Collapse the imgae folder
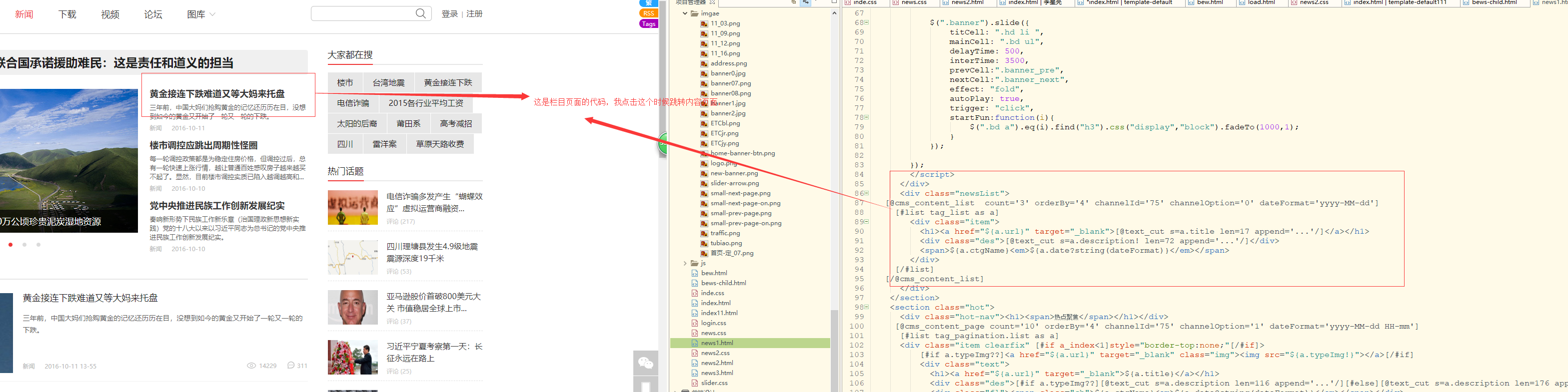 (x=685, y=13)
